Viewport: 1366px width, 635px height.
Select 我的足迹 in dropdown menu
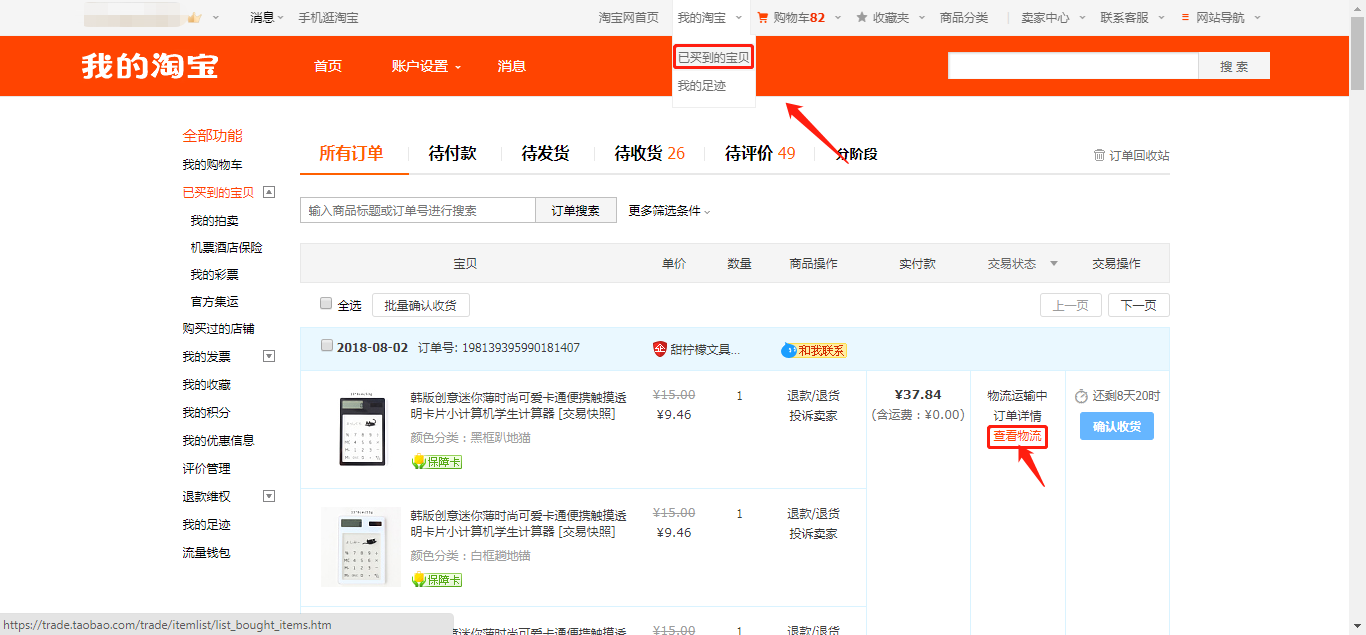click(x=702, y=86)
